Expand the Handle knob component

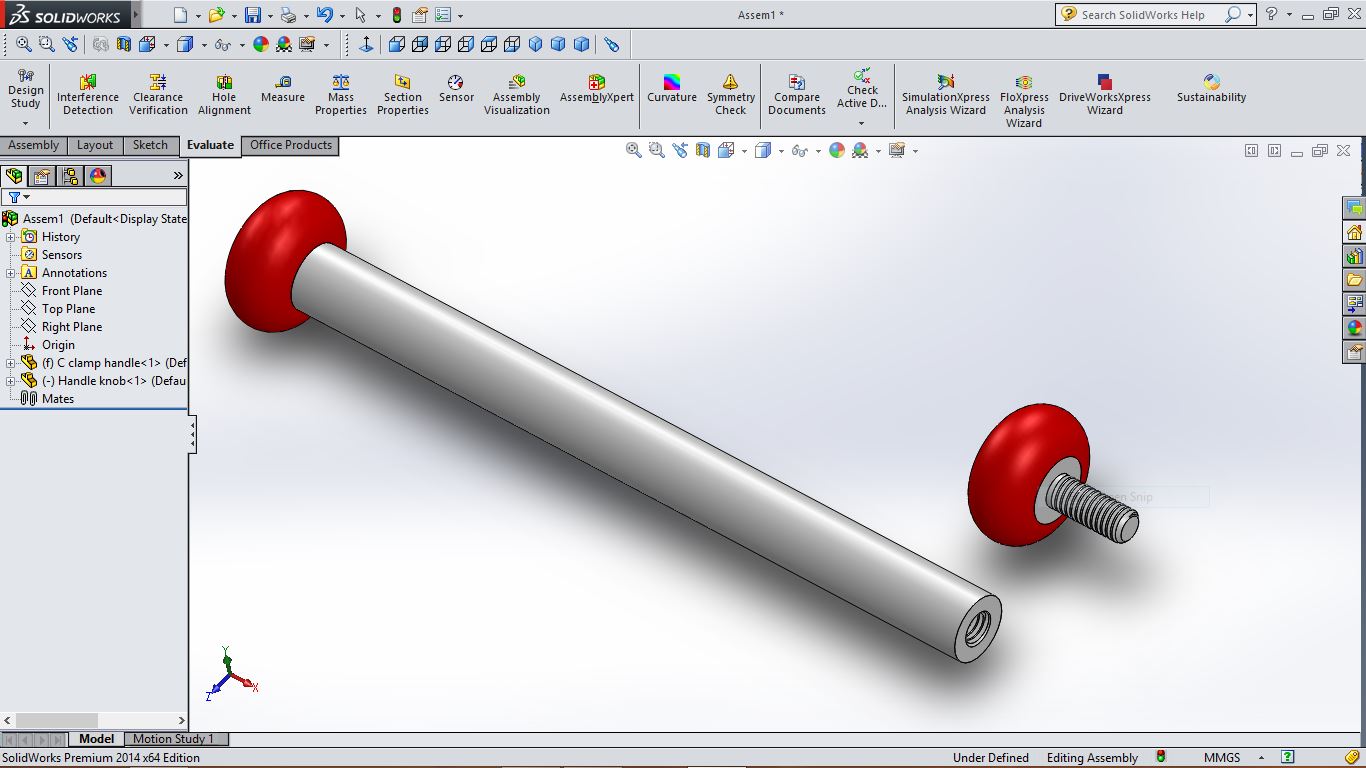[x=11, y=381]
